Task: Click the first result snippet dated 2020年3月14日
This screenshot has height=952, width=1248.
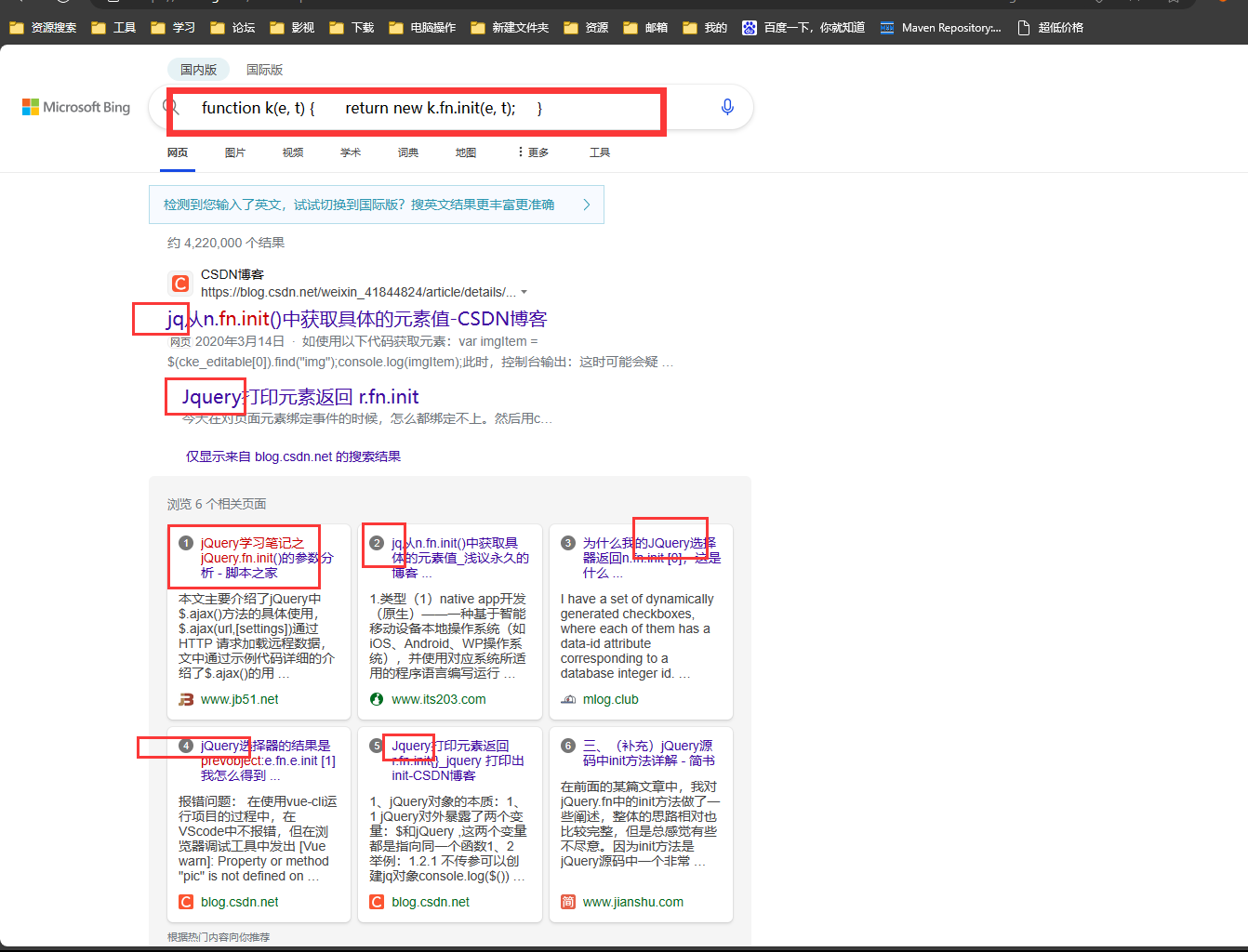Action: [420, 351]
